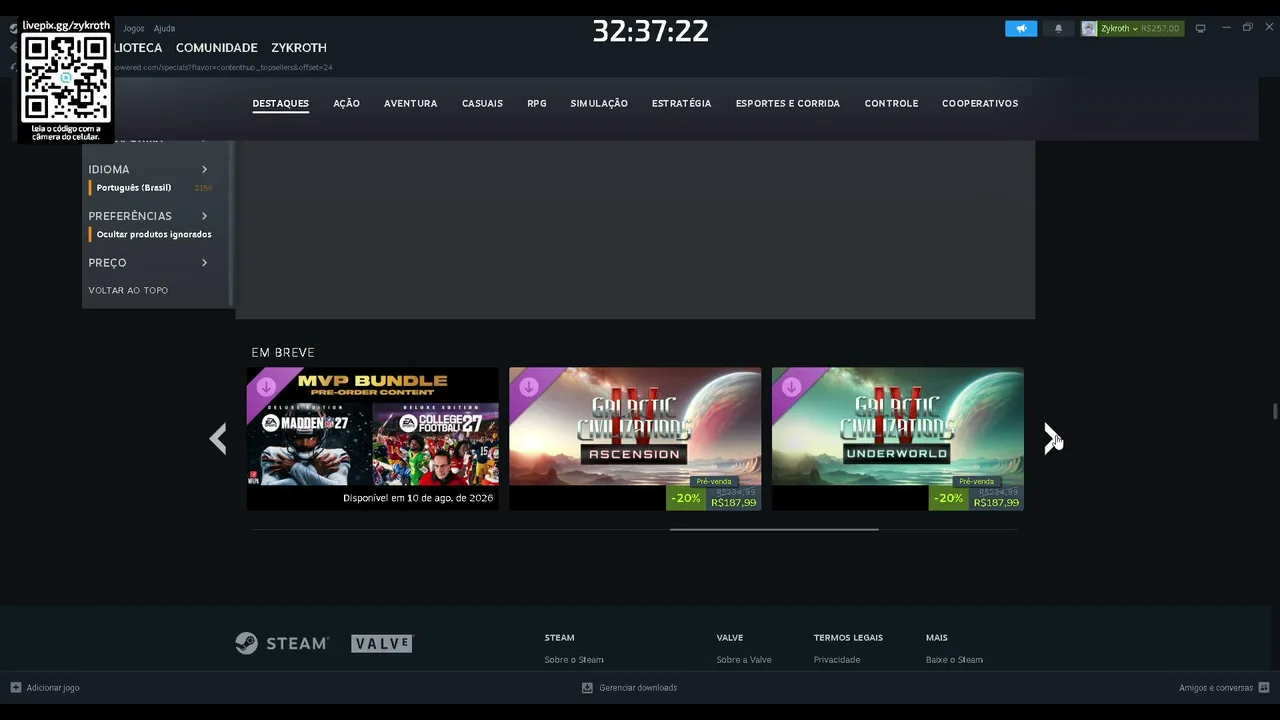Click the 'Disponível em 10 de ago. de 2026' text
This screenshot has width=1280, height=720.
(418, 498)
